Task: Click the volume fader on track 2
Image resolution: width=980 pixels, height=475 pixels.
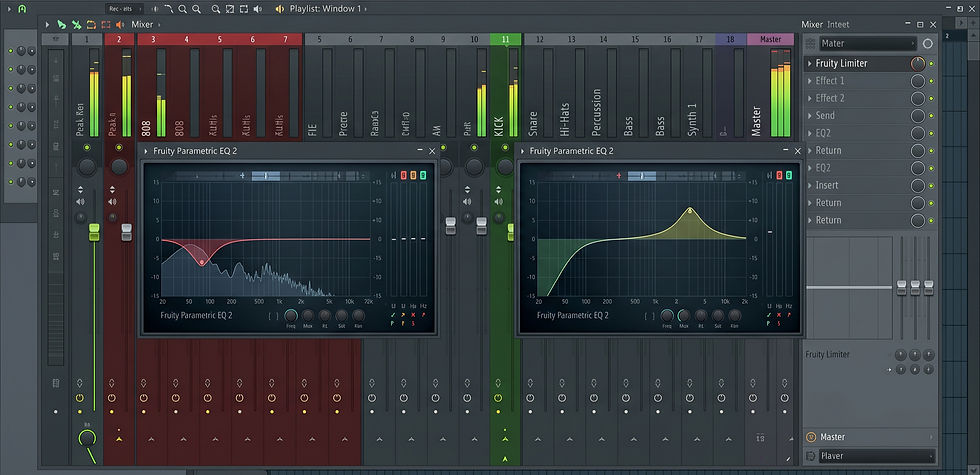Action: pos(126,232)
